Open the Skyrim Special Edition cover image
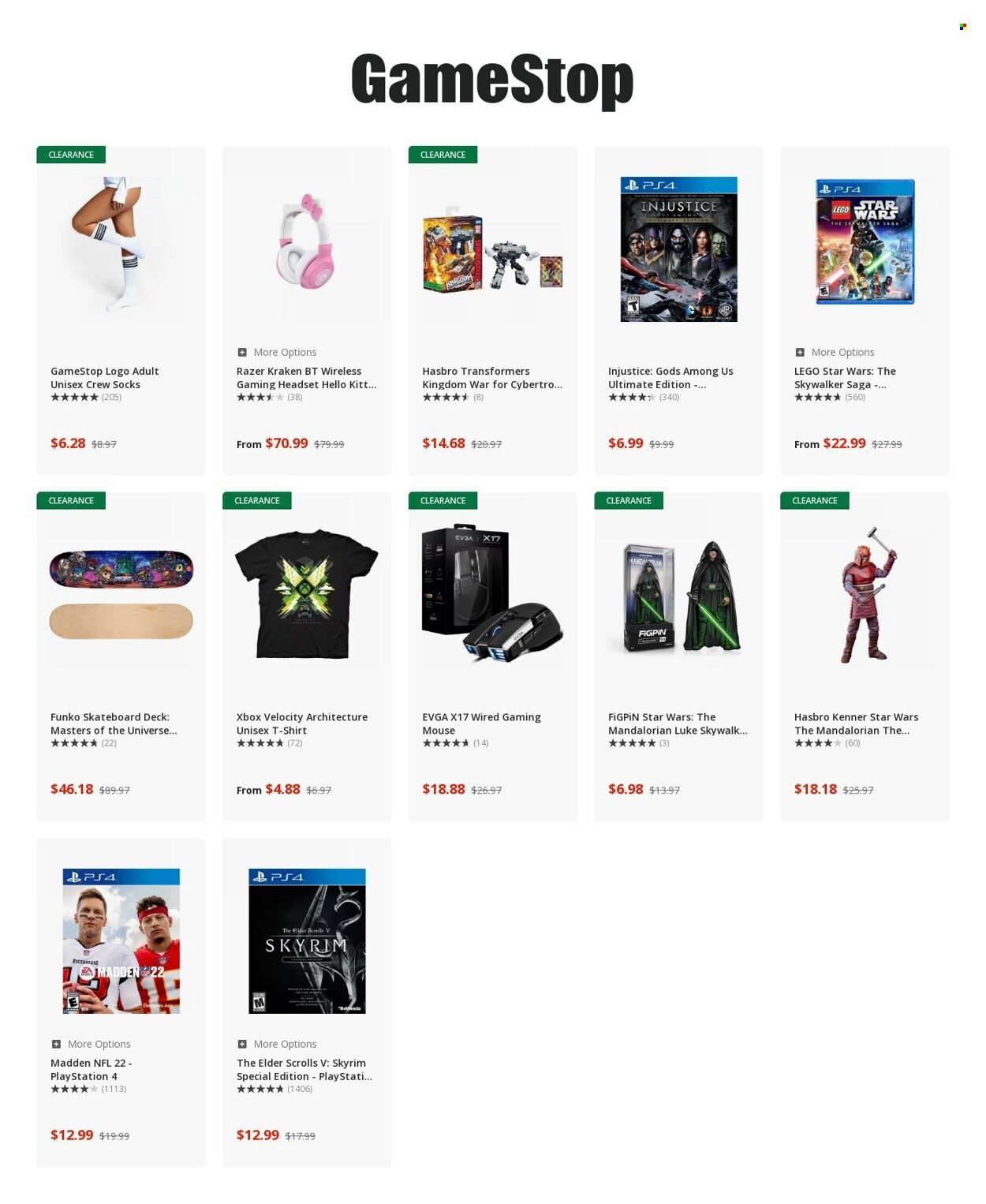This screenshot has height=1204, width=986. [x=307, y=940]
